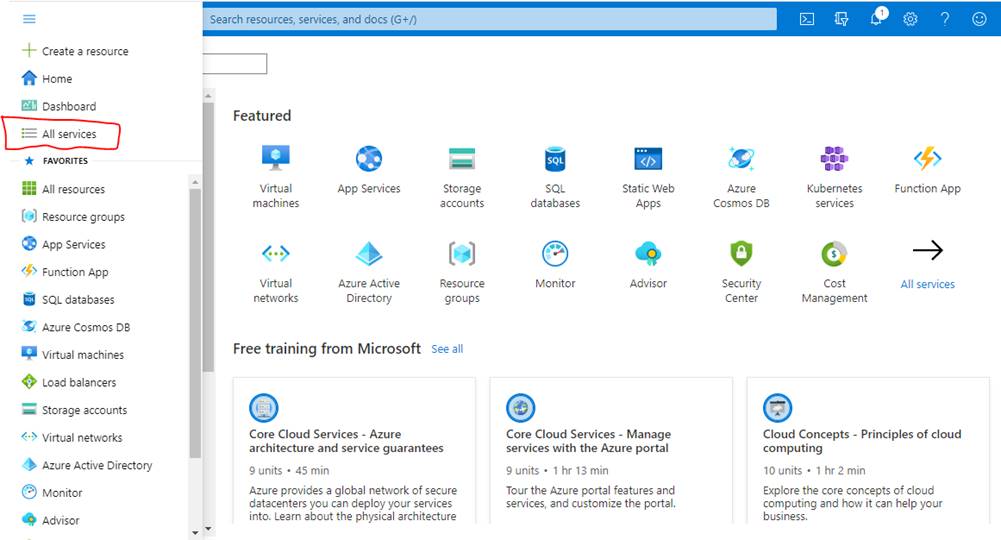This screenshot has width=1001, height=540.
Task: Open Azure Cosmos DB in sidebar
Action: tap(76, 327)
